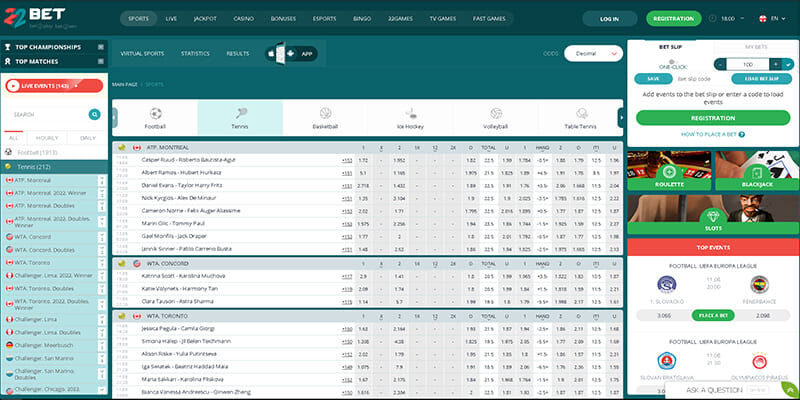This screenshot has width=800, height=400.
Task: Open WTA. Concord in the sidebar
Action: (33, 237)
